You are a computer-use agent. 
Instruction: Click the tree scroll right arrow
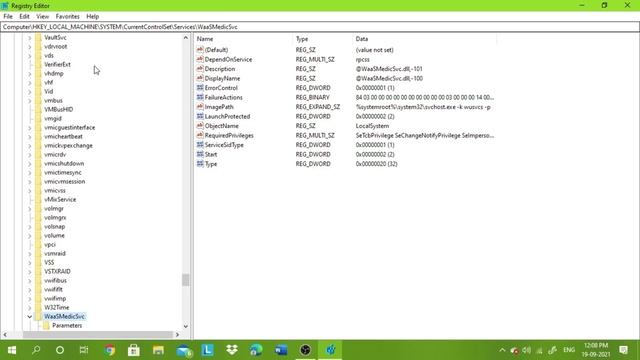click(x=177, y=335)
